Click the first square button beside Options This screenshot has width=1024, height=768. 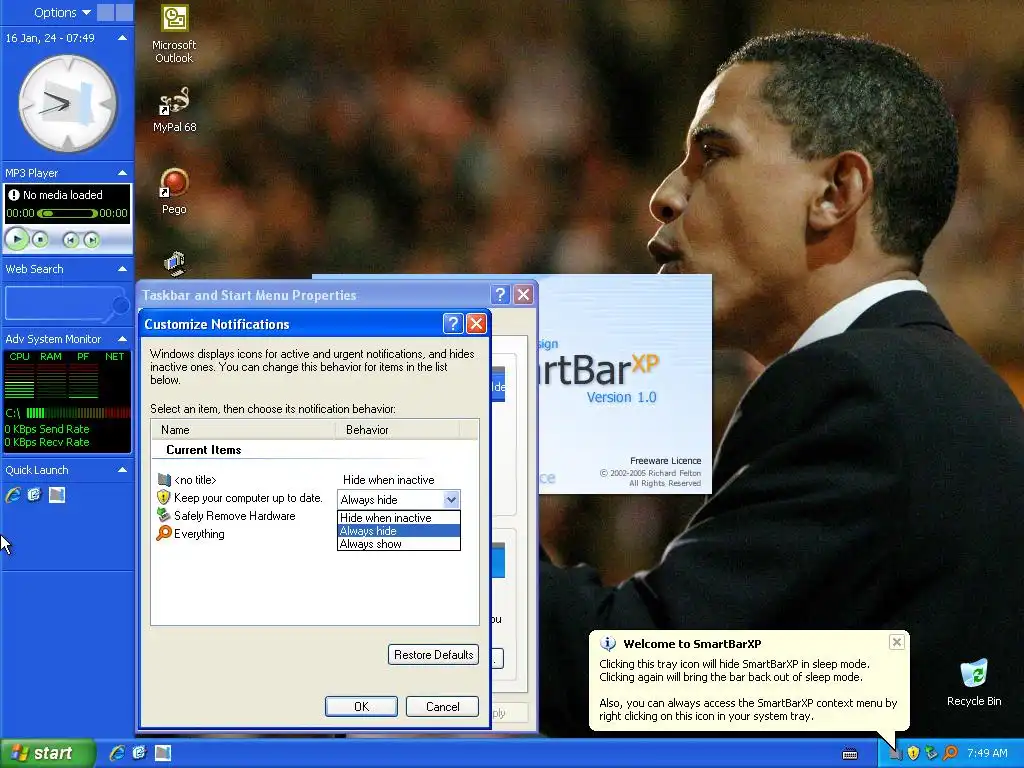pos(105,12)
